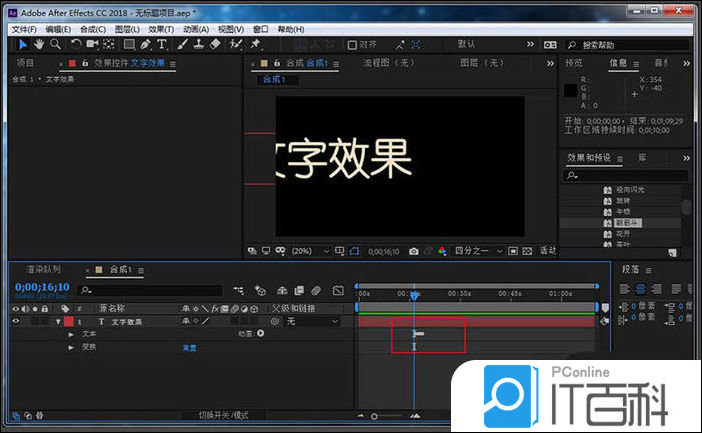Select the Horizontal Type tool
702x433 pixels.
pyautogui.click(x=162, y=44)
